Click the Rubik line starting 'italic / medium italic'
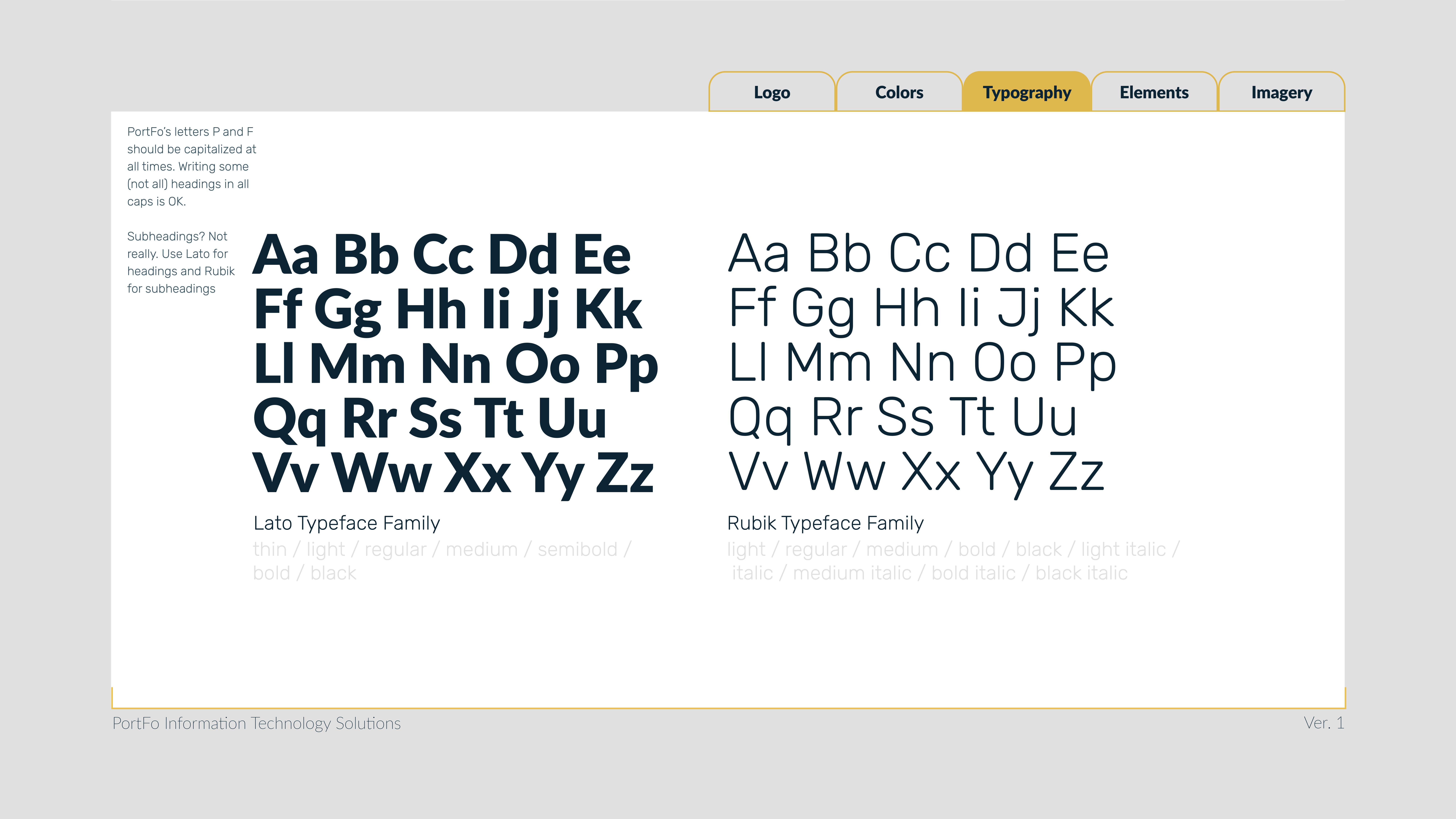1456x819 pixels. coord(930,573)
